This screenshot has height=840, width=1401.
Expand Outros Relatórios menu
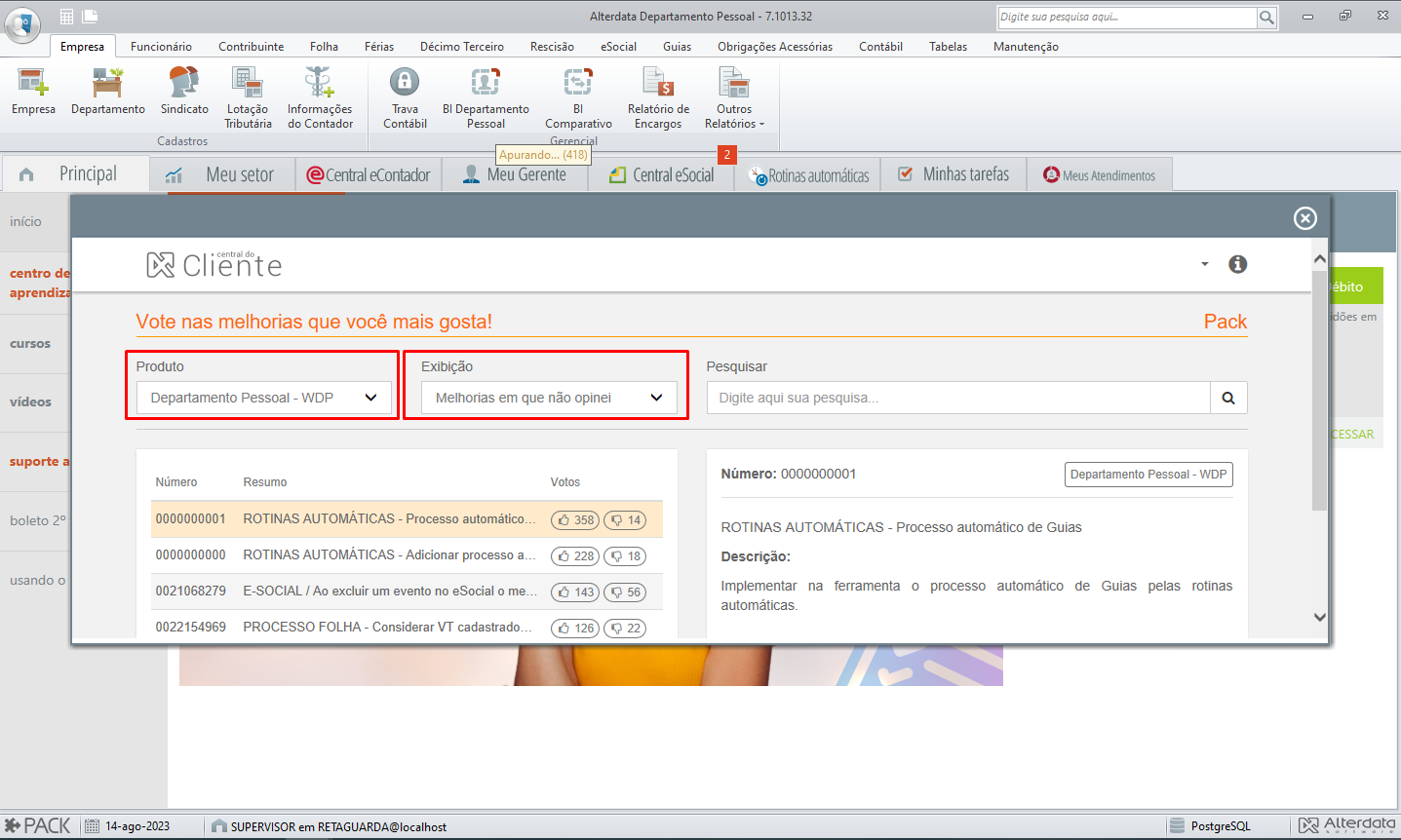[734, 97]
